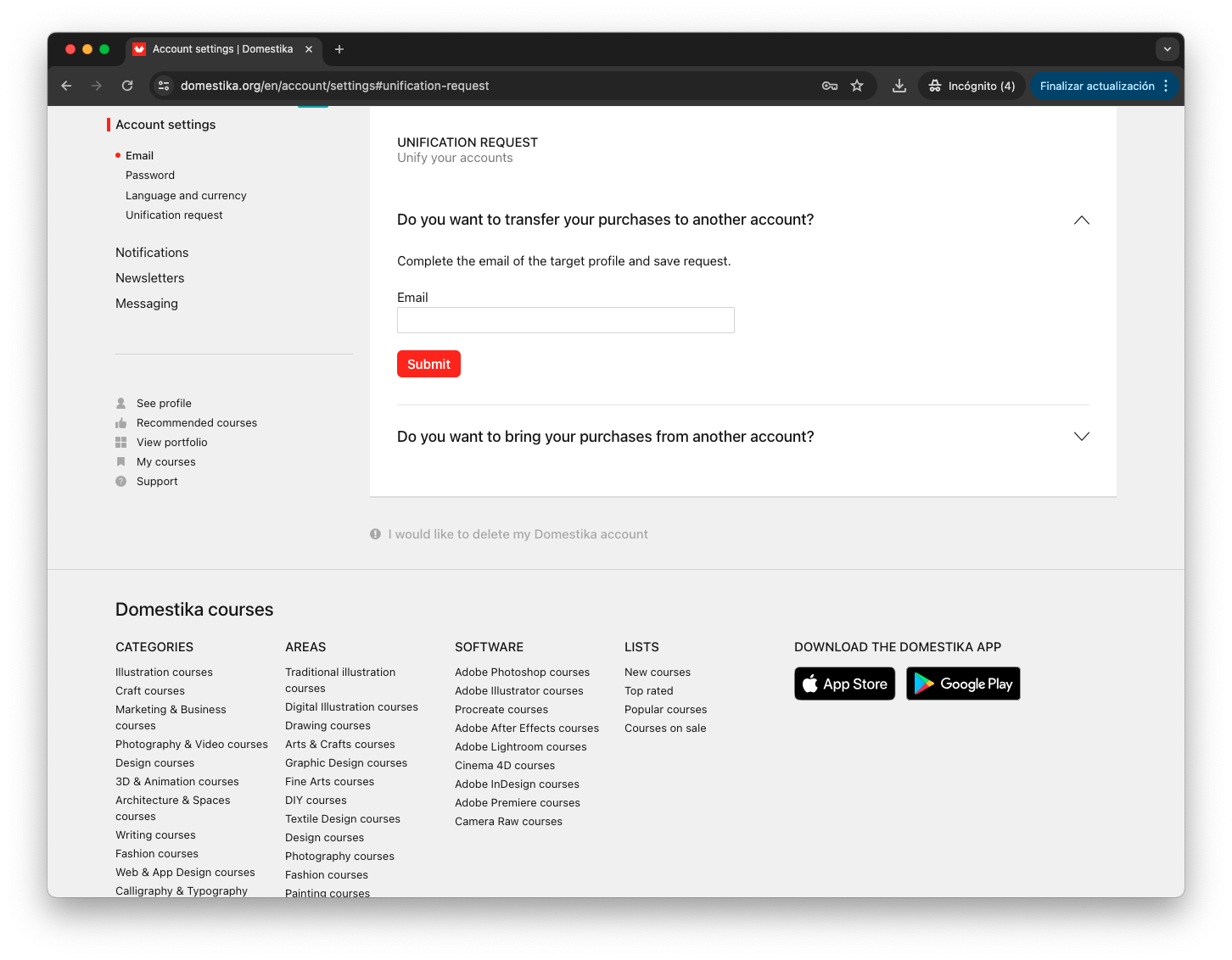Expand the bring purchases section chevron
Screen dimensions: 1232x960
1082,437
